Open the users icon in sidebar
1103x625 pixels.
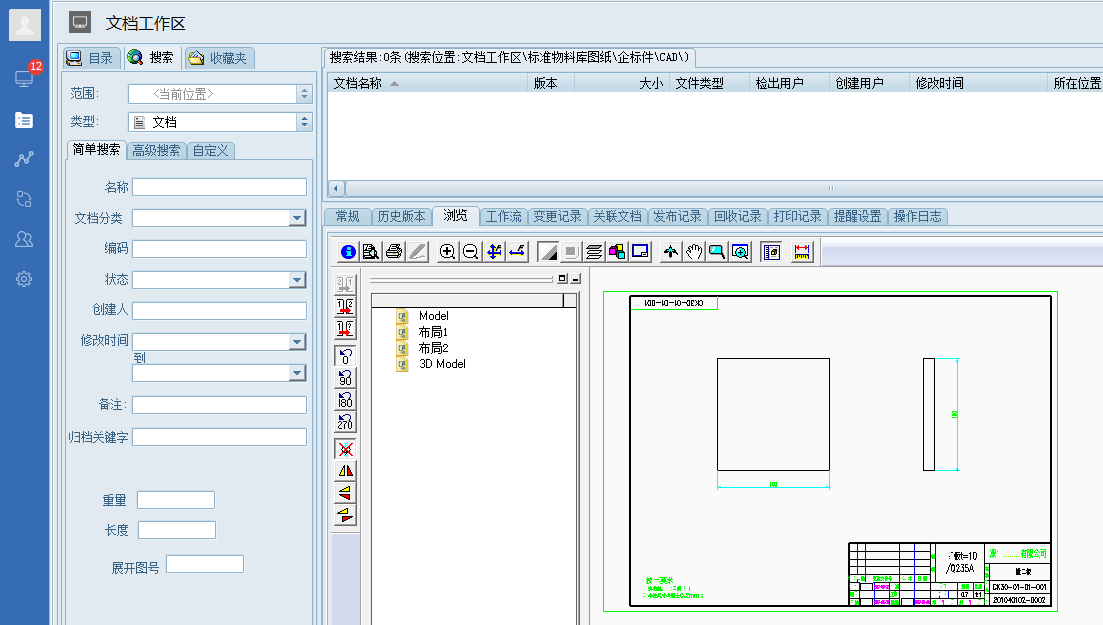(24, 239)
